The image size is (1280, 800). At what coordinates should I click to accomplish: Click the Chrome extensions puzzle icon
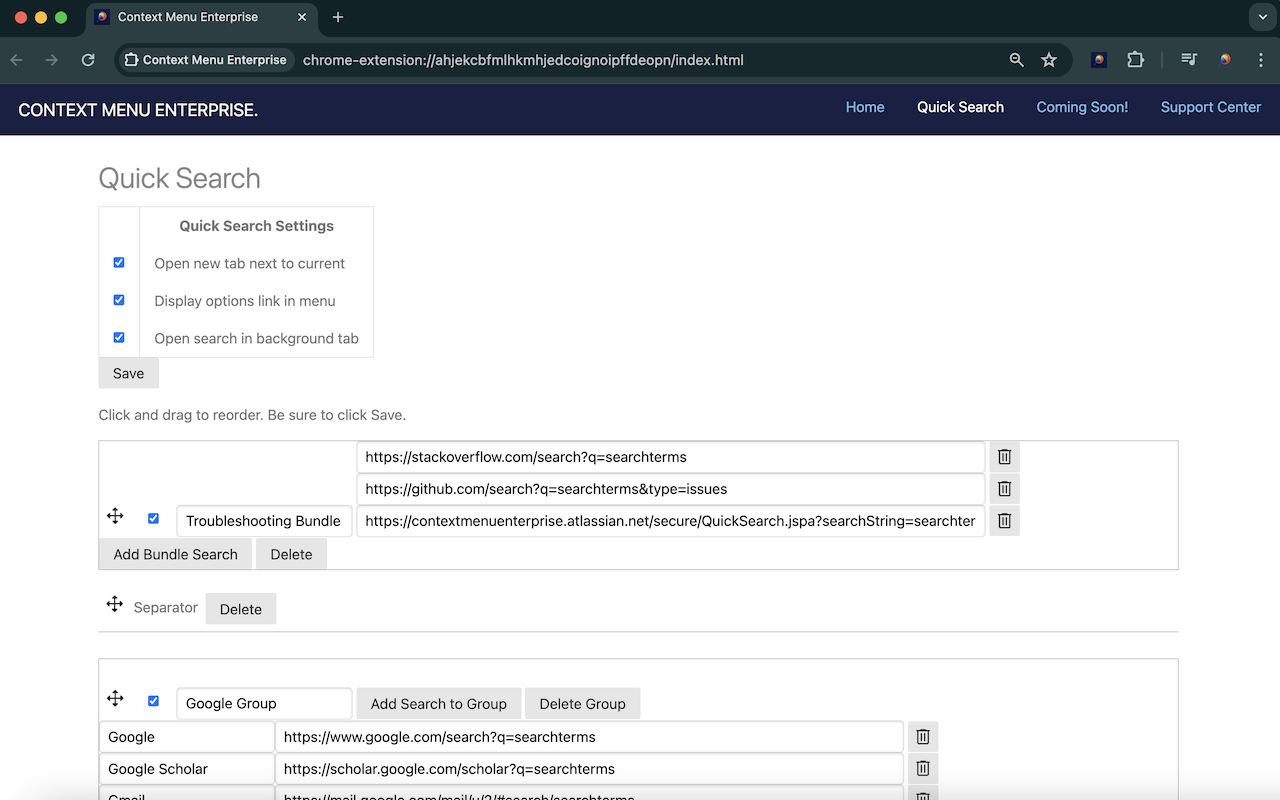point(1135,59)
